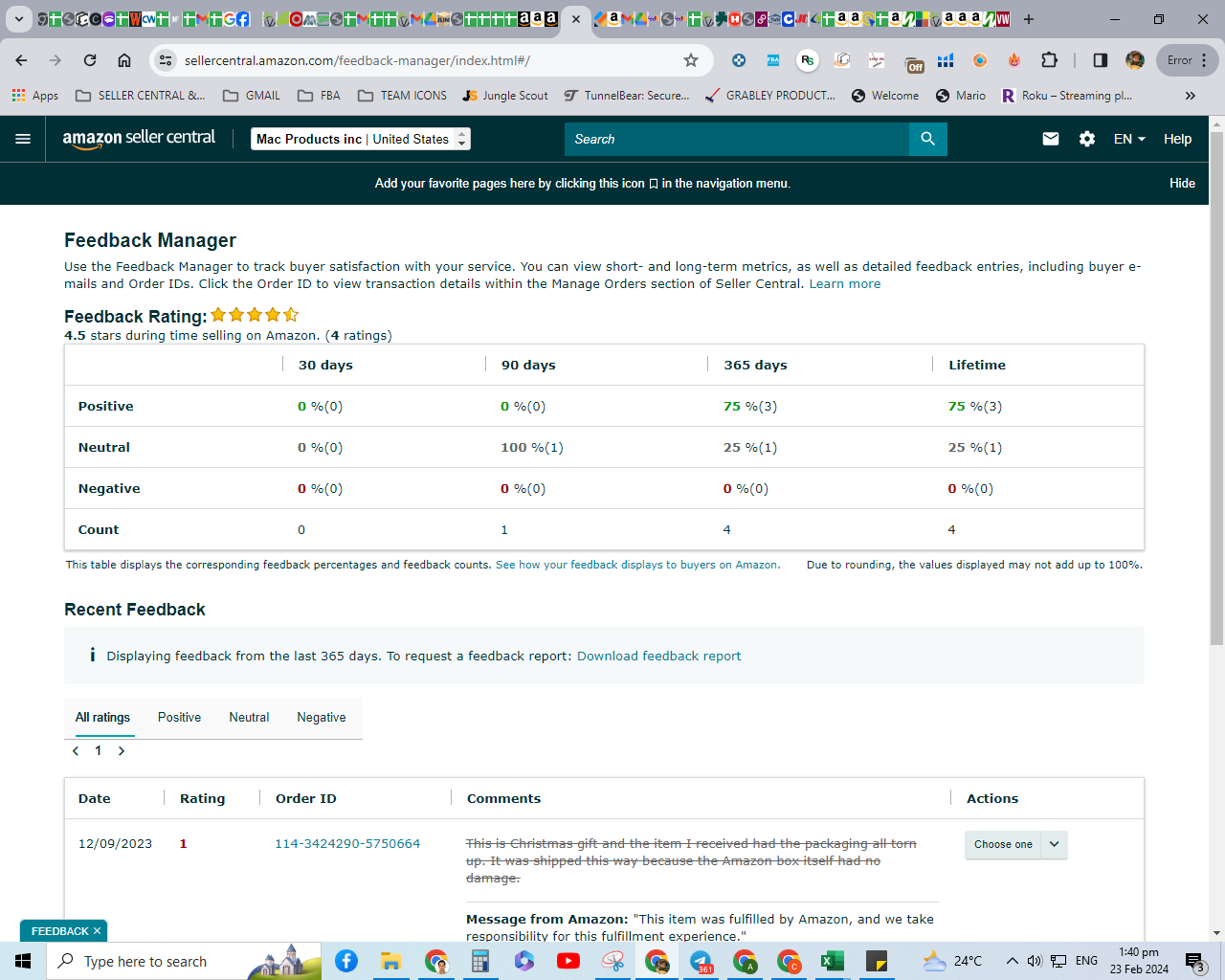
Task: Open the weather widget showing 24°C
Action: (x=953, y=961)
